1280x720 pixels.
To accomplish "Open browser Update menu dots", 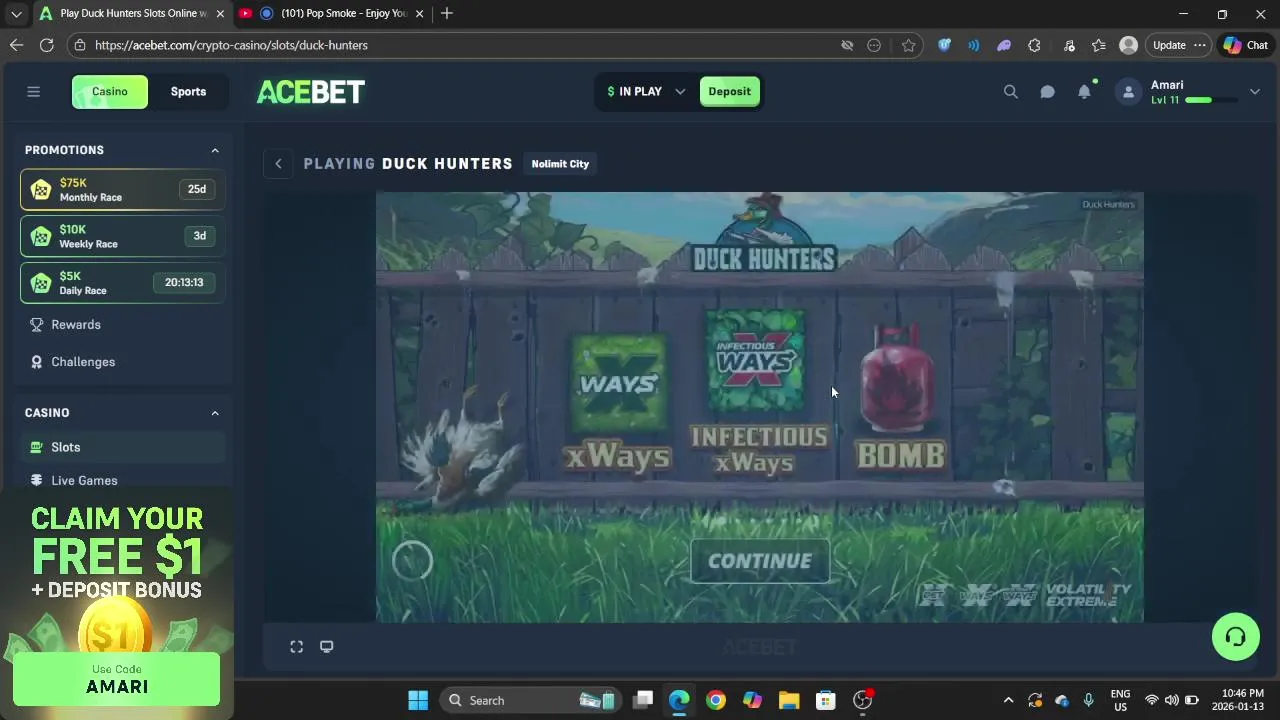I will (1199, 45).
